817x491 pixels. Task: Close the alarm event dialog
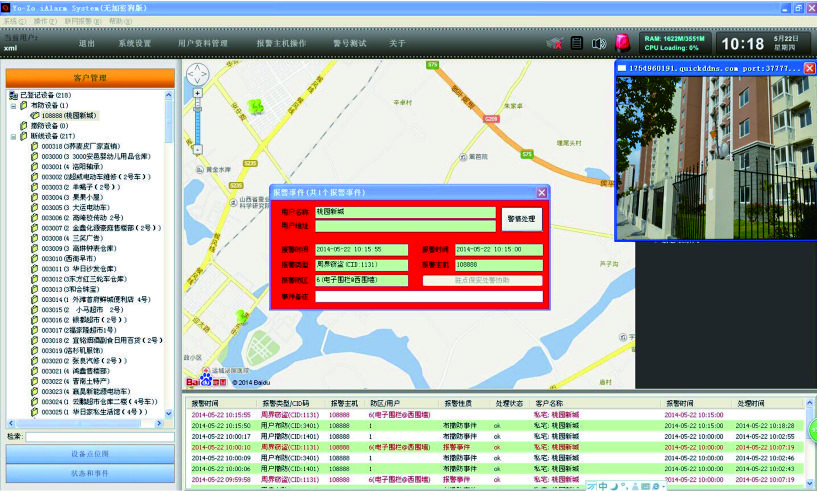pyautogui.click(x=541, y=192)
